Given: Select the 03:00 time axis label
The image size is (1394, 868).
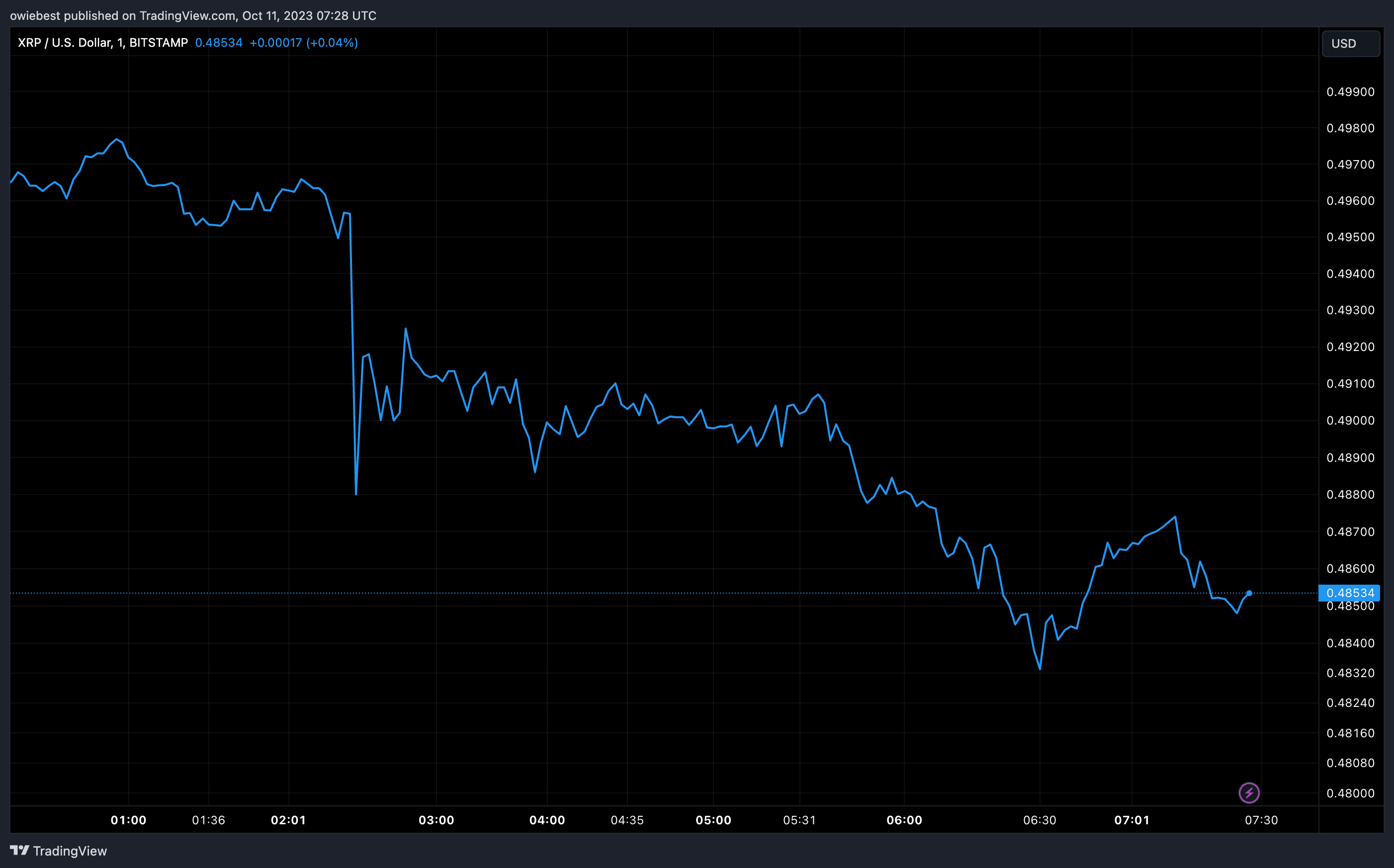Looking at the screenshot, I should point(436,820).
